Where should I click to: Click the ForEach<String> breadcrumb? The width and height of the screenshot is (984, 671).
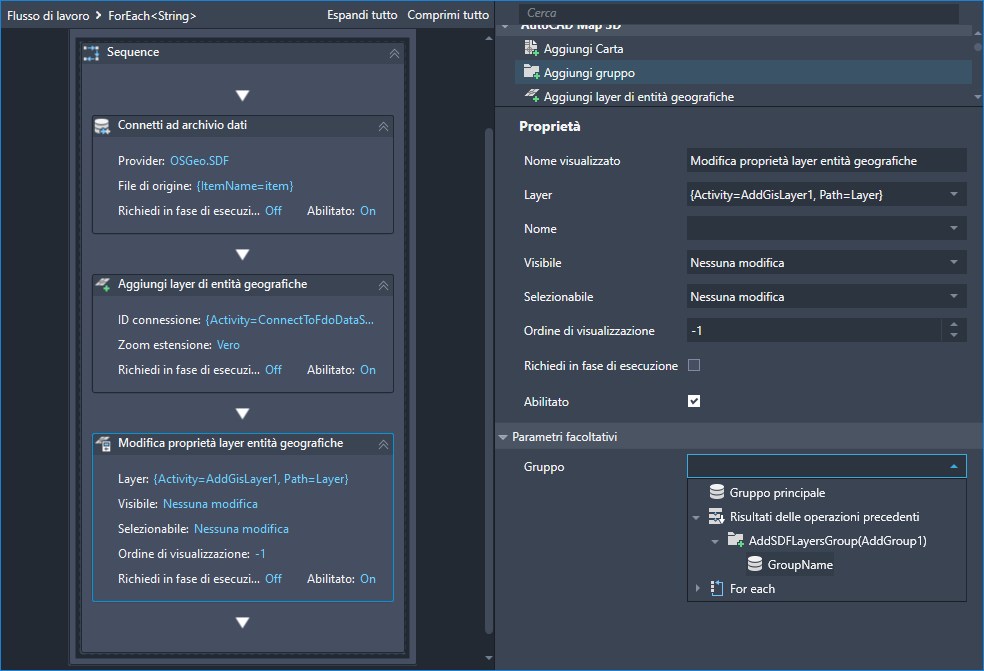tap(152, 16)
